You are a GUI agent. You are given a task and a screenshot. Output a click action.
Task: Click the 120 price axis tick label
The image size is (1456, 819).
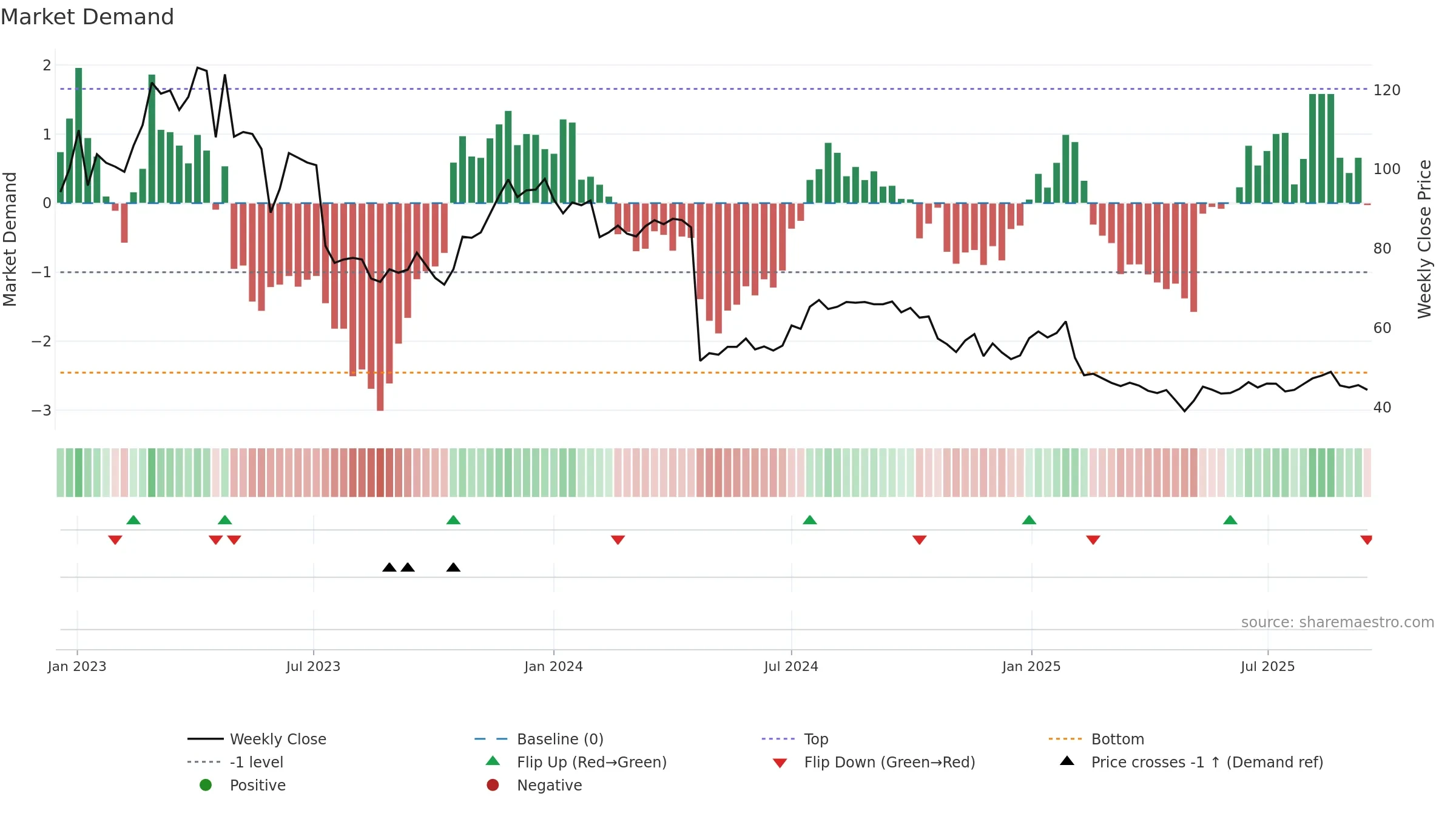(1387, 90)
